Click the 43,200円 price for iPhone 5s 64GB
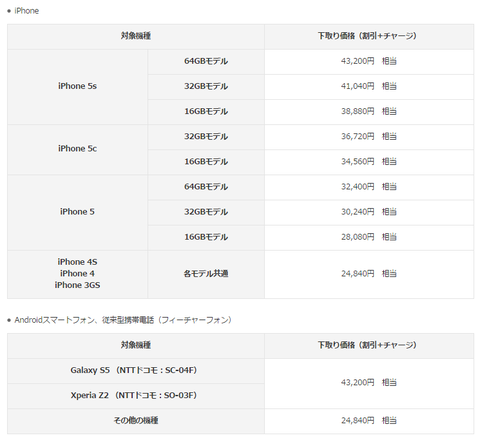The width and height of the screenshot is (480, 440). tap(369, 62)
